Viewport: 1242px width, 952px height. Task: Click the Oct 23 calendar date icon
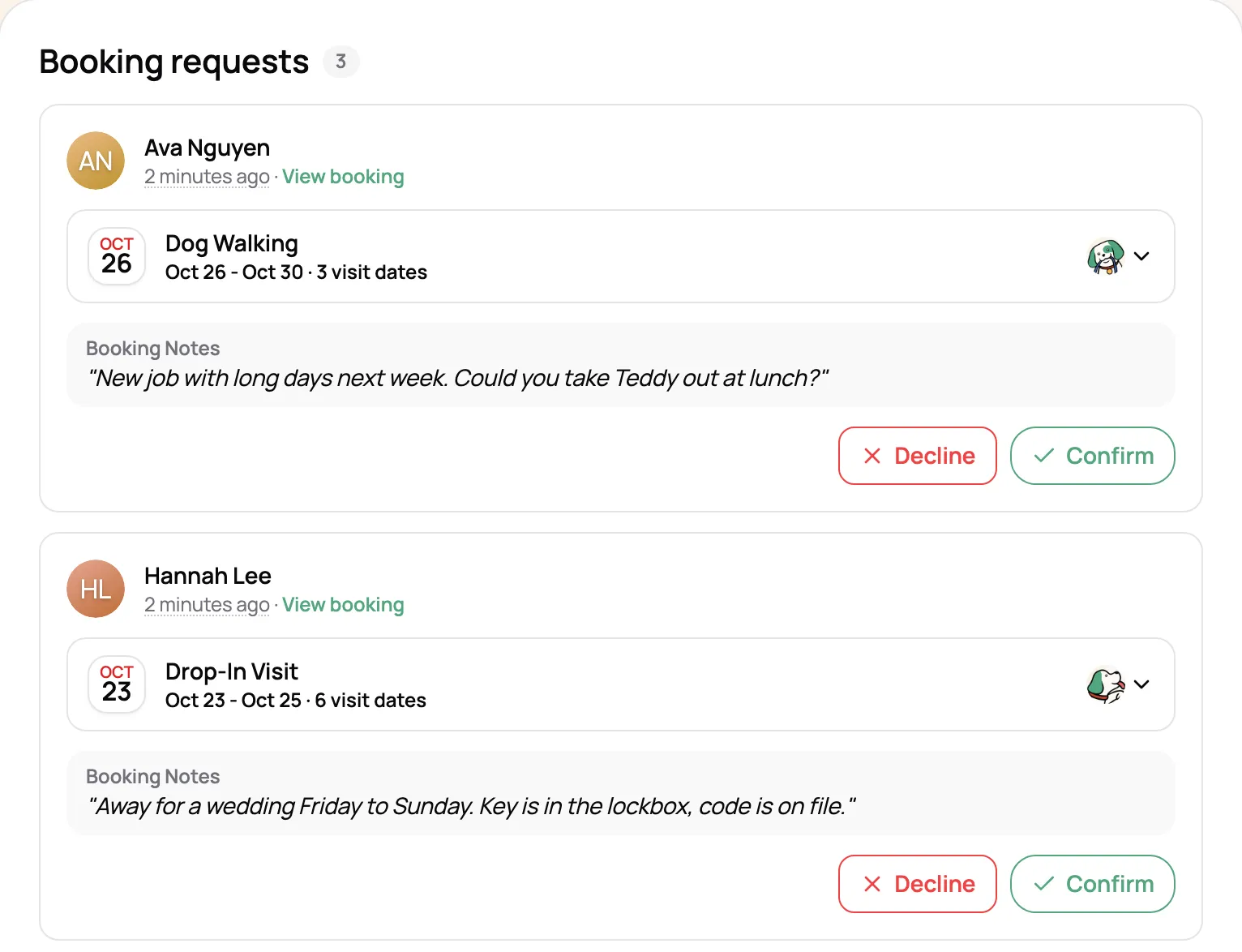tap(117, 684)
